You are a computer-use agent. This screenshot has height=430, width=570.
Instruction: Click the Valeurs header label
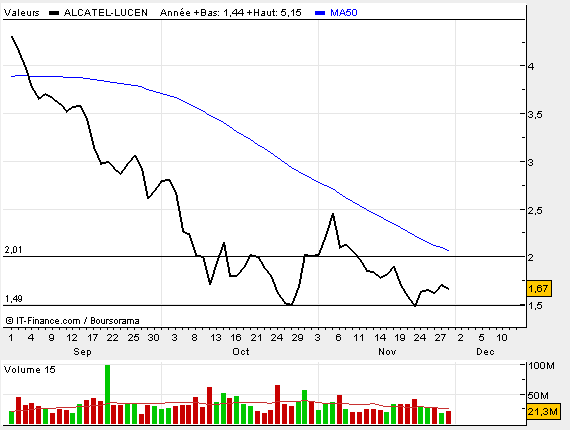tap(21, 13)
